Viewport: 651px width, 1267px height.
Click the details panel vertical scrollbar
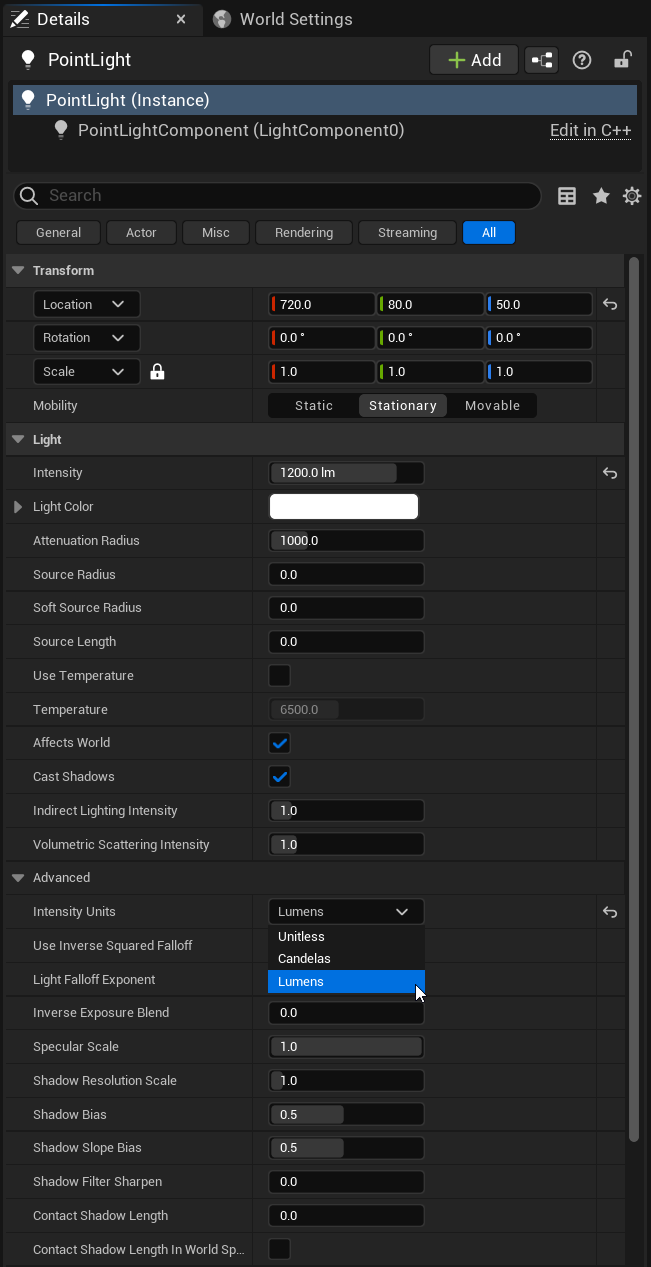pos(633,700)
